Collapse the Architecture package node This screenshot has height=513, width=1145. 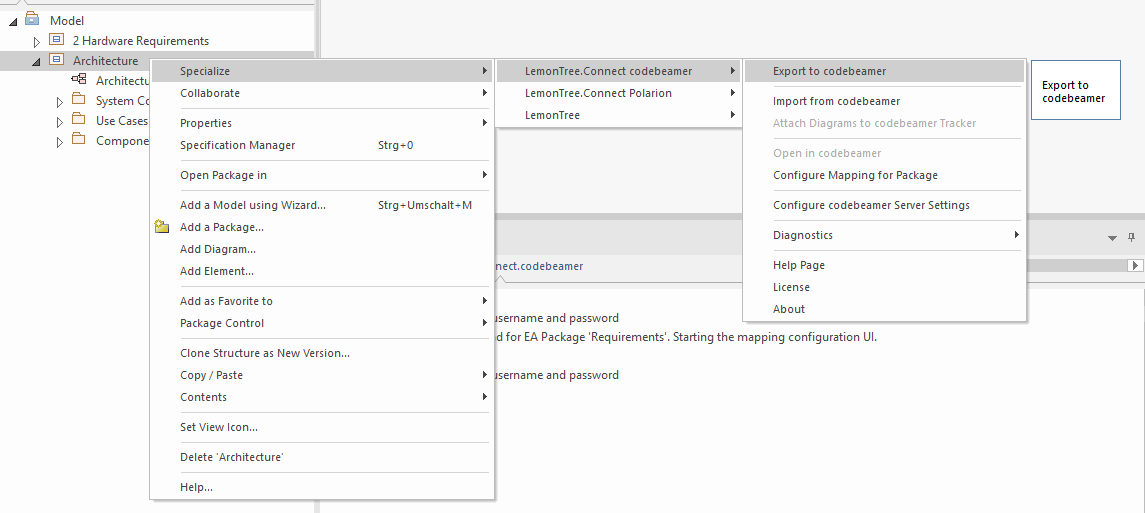(37, 61)
